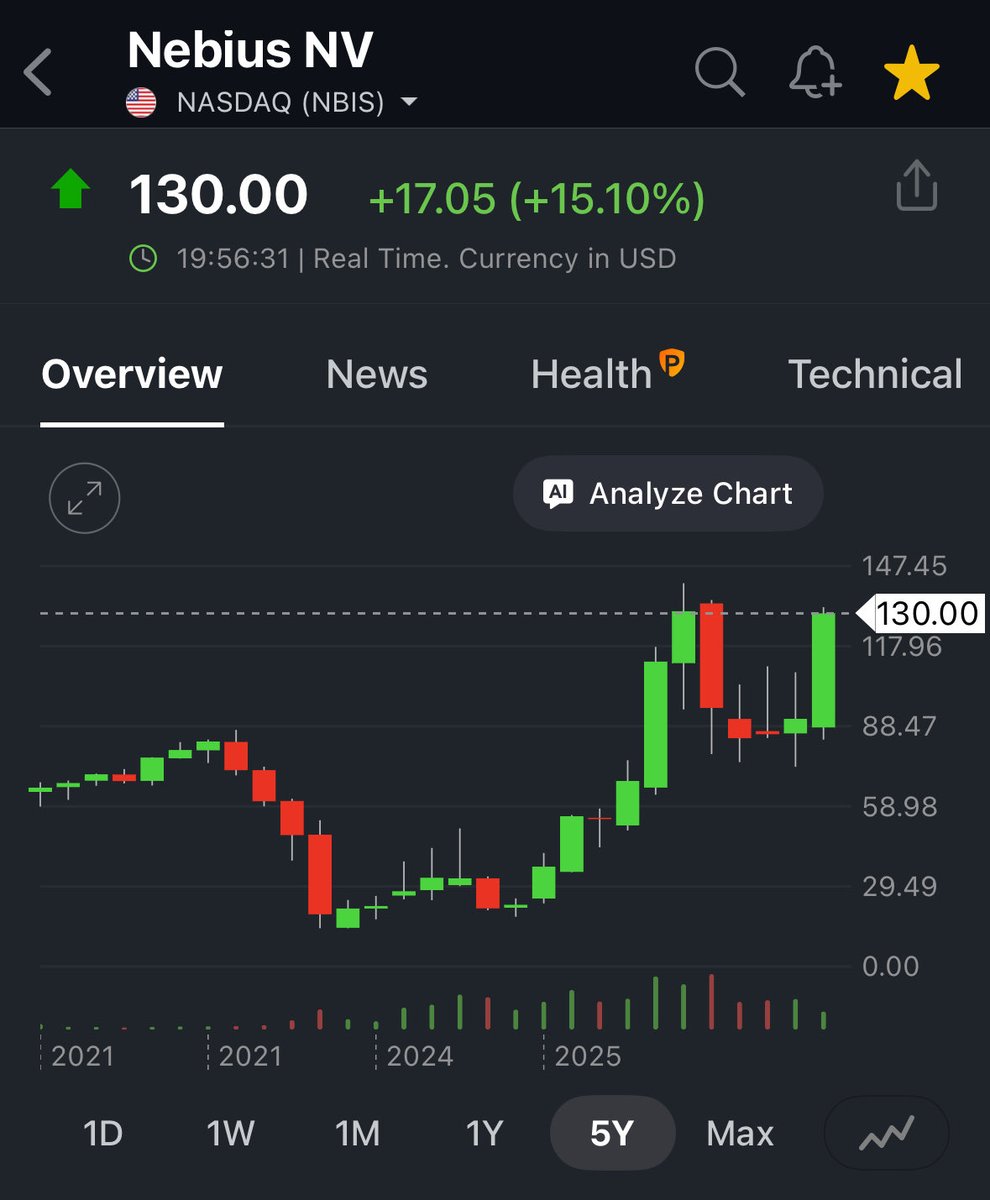Open the Health tab
This screenshot has height=1200, width=990.
[x=591, y=374]
